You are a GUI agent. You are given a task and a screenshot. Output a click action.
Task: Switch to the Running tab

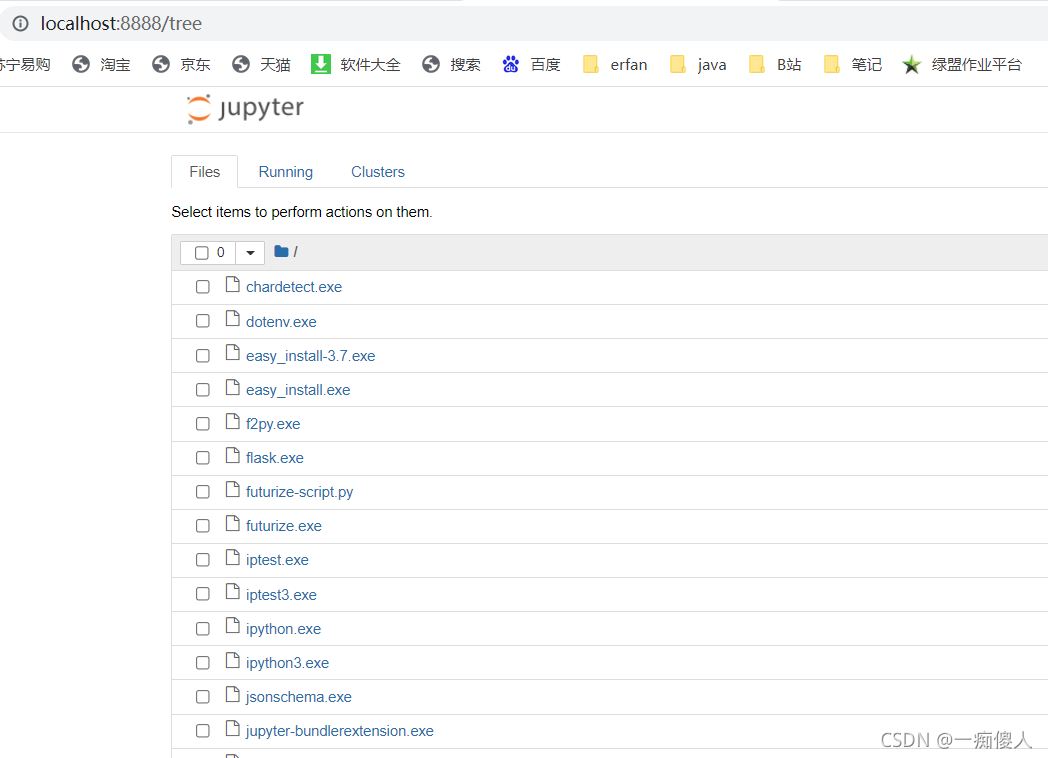pos(285,171)
